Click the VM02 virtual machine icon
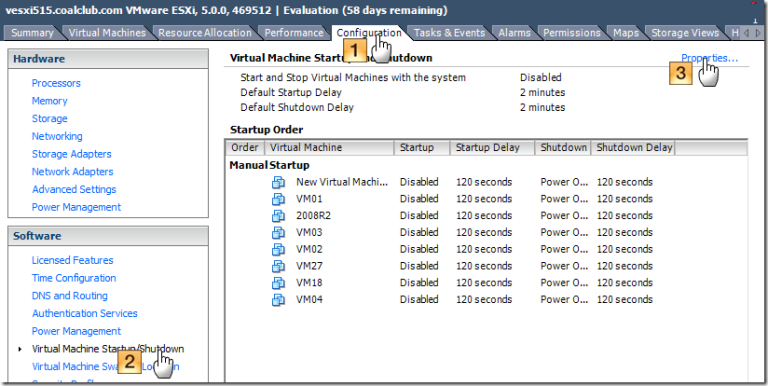768x386 pixels. tap(278, 249)
